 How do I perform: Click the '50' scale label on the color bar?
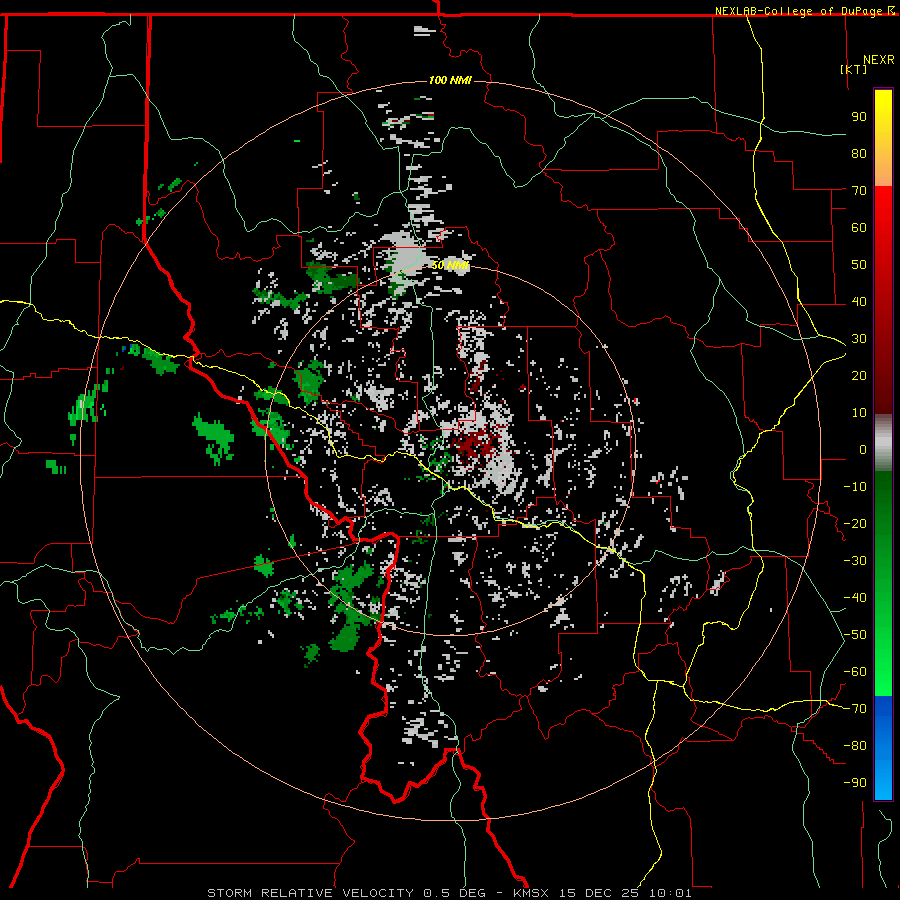(859, 265)
